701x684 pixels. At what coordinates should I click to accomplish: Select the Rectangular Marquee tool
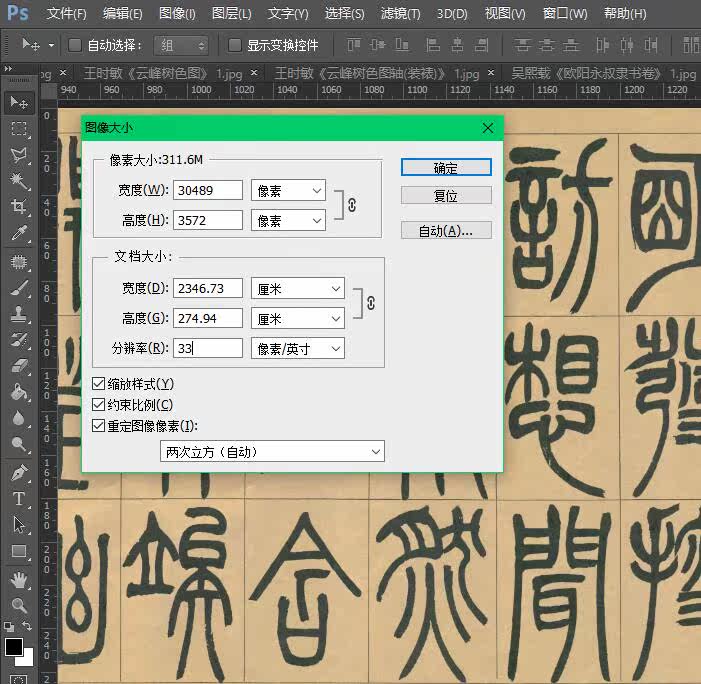pos(19,129)
